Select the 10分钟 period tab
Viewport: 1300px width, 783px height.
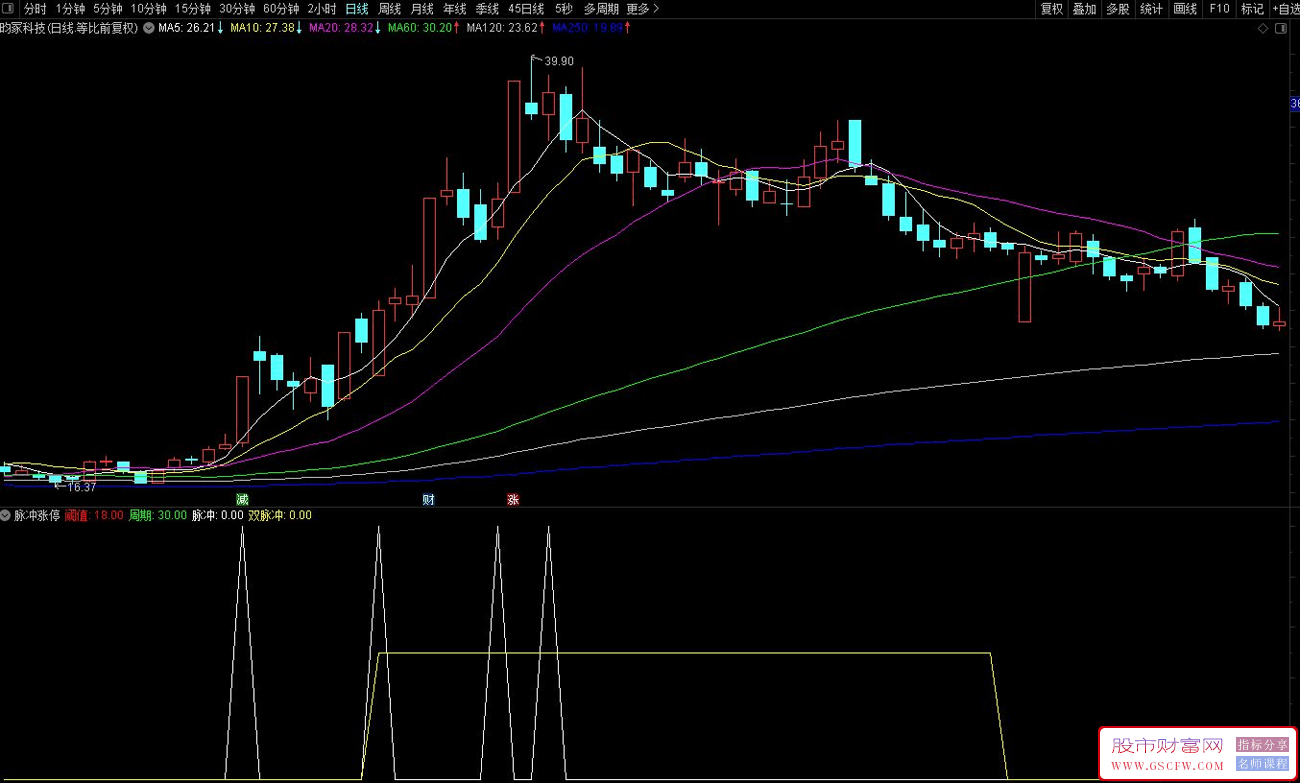click(148, 9)
